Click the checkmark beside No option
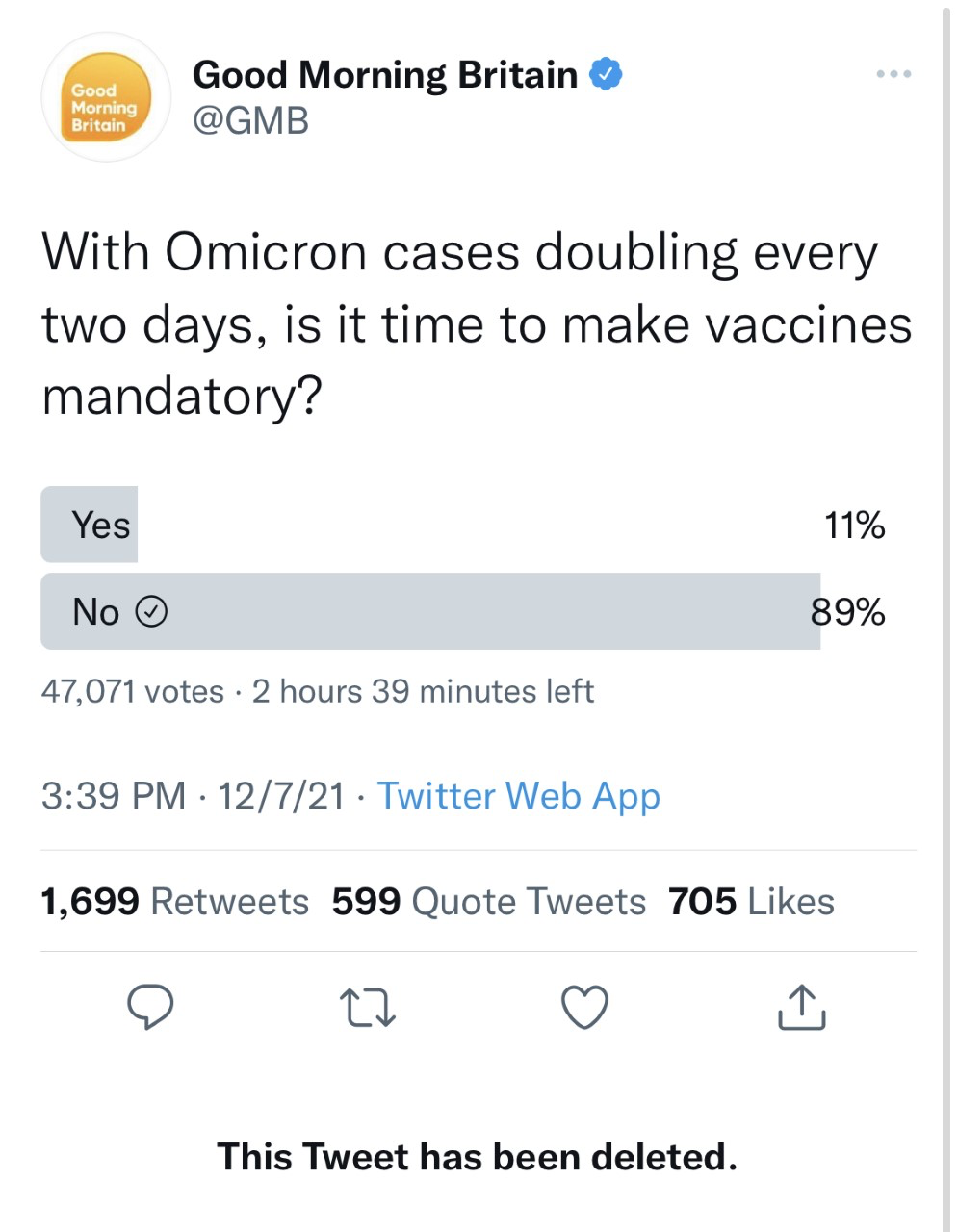Screen dimensions: 958x1232 click(152, 611)
